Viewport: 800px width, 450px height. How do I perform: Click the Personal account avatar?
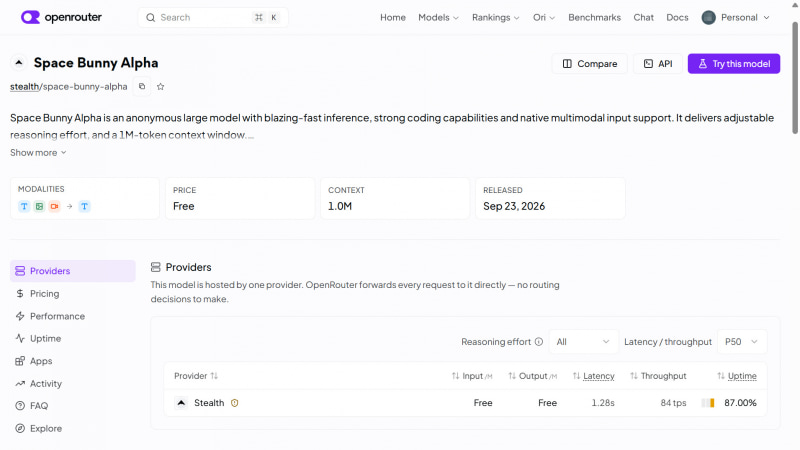709,17
